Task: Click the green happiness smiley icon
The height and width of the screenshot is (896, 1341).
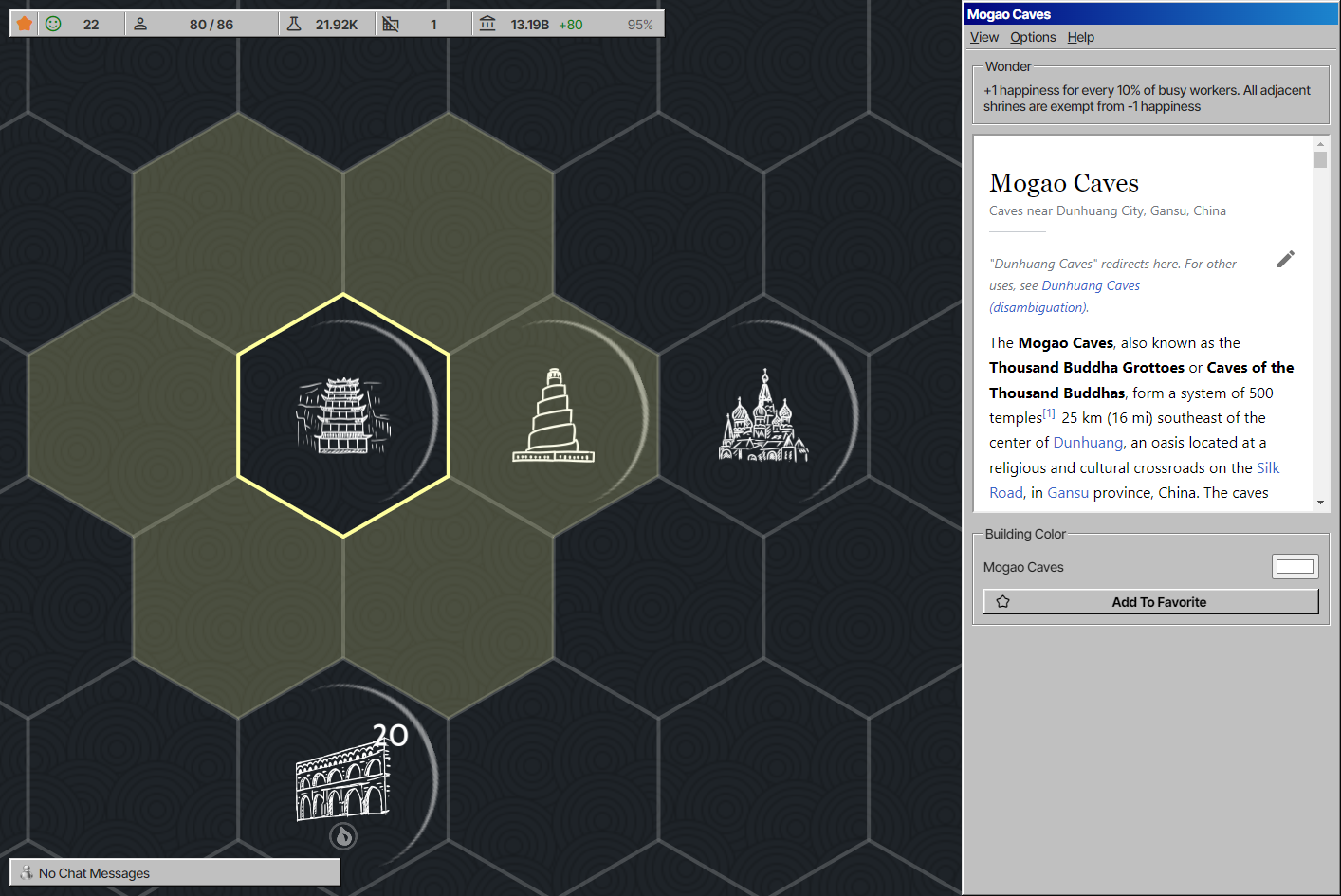Action: pyautogui.click(x=54, y=24)
